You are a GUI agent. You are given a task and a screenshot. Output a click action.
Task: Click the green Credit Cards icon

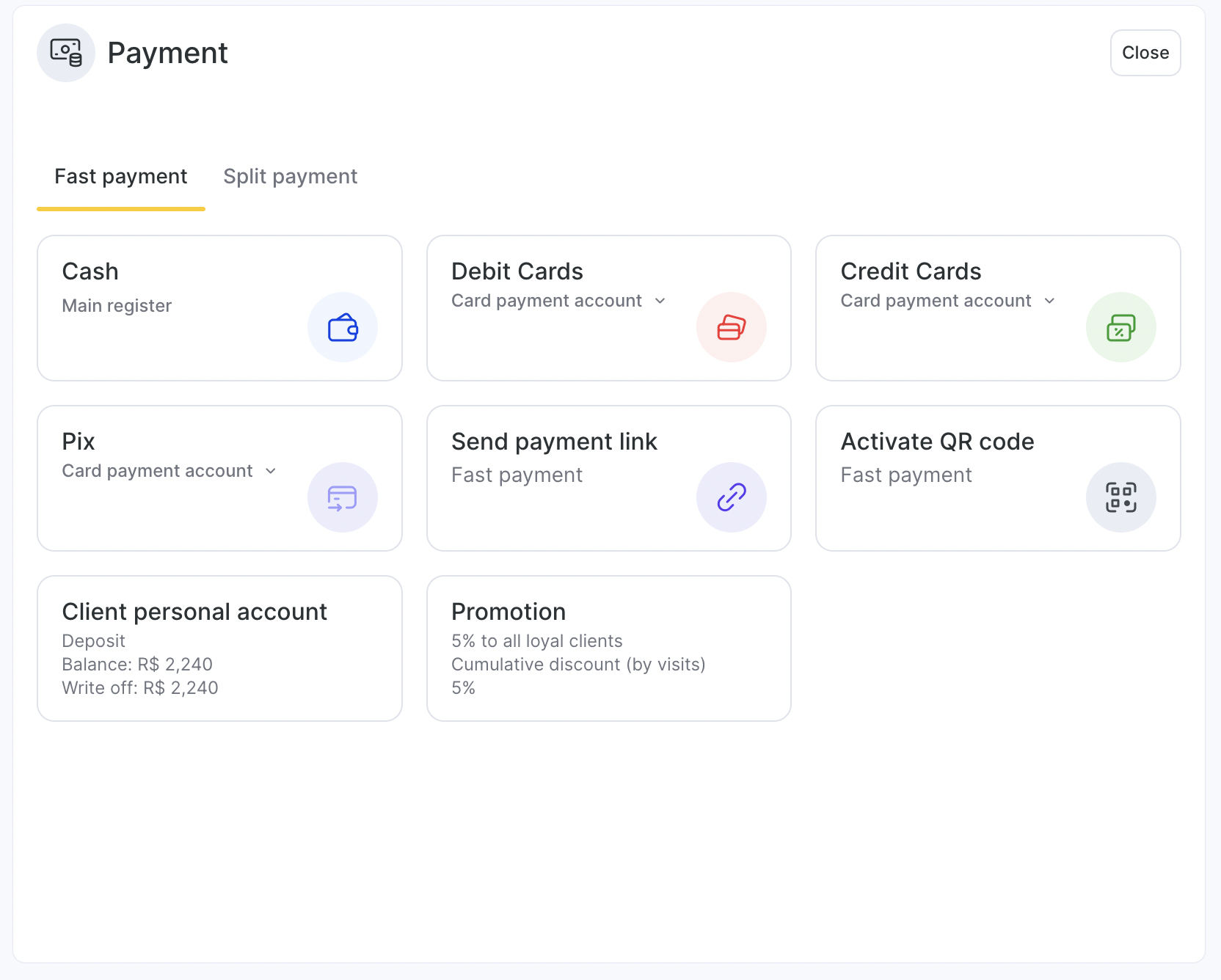pos(1120,327)
